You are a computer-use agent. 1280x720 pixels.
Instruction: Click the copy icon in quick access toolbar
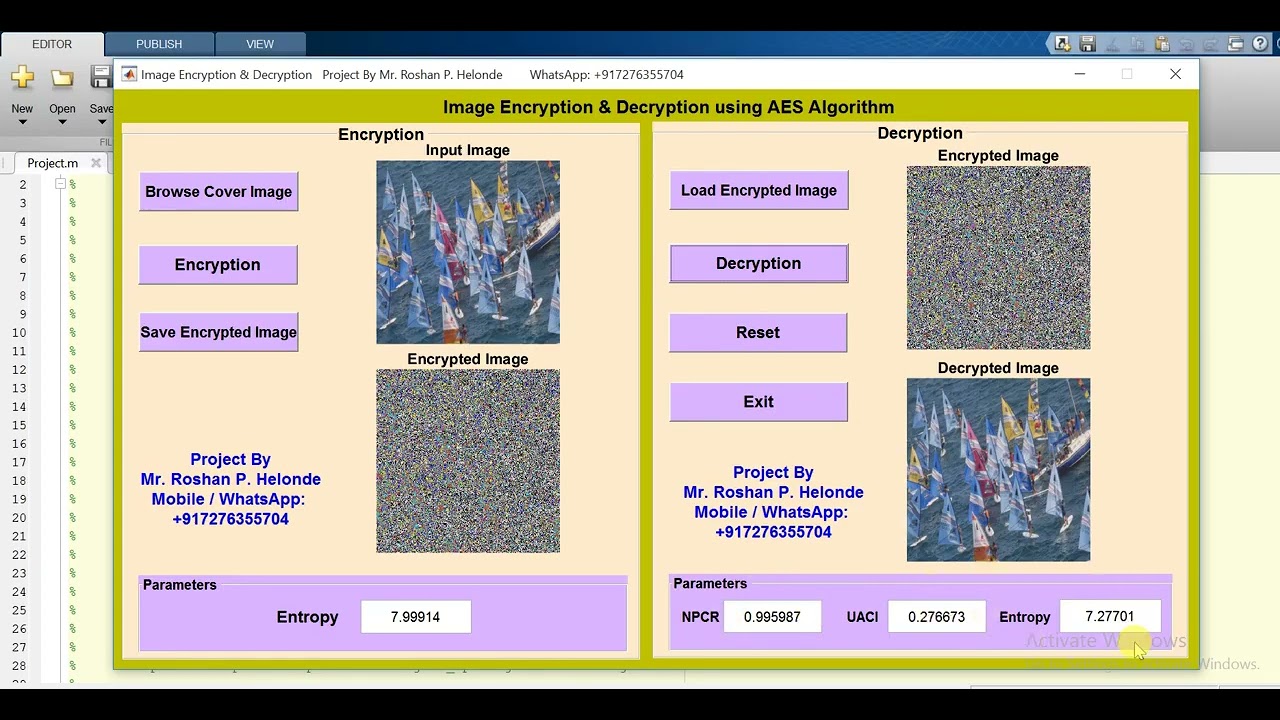pos(1137,44)
